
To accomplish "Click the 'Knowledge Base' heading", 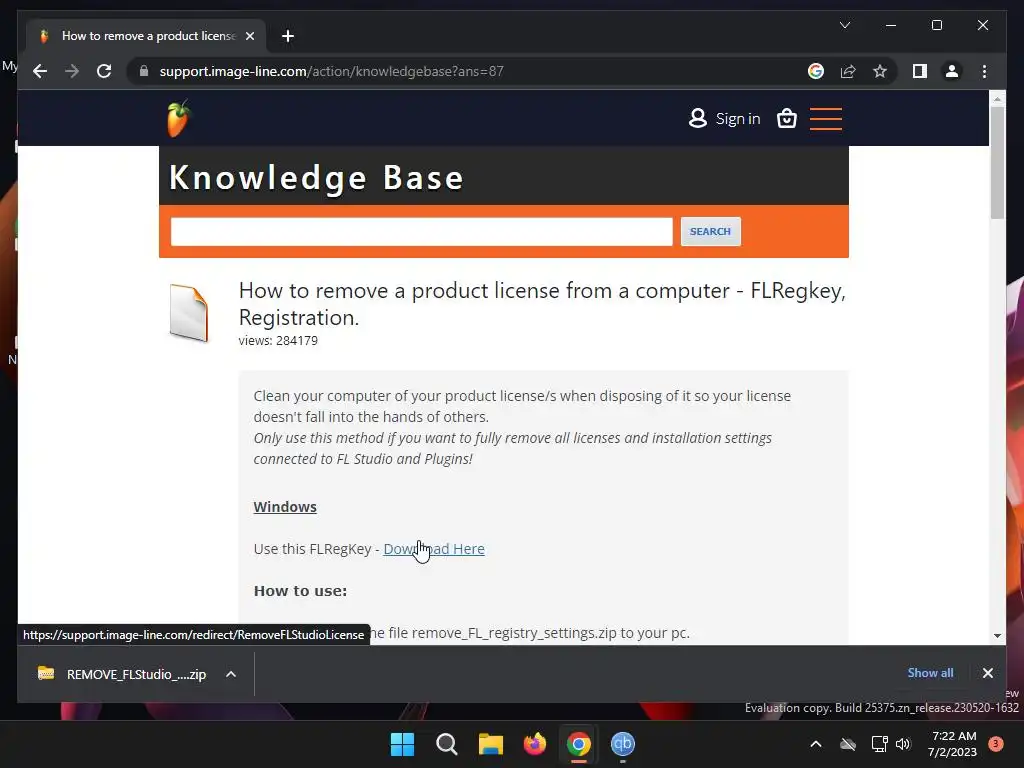I will point(316,178).
